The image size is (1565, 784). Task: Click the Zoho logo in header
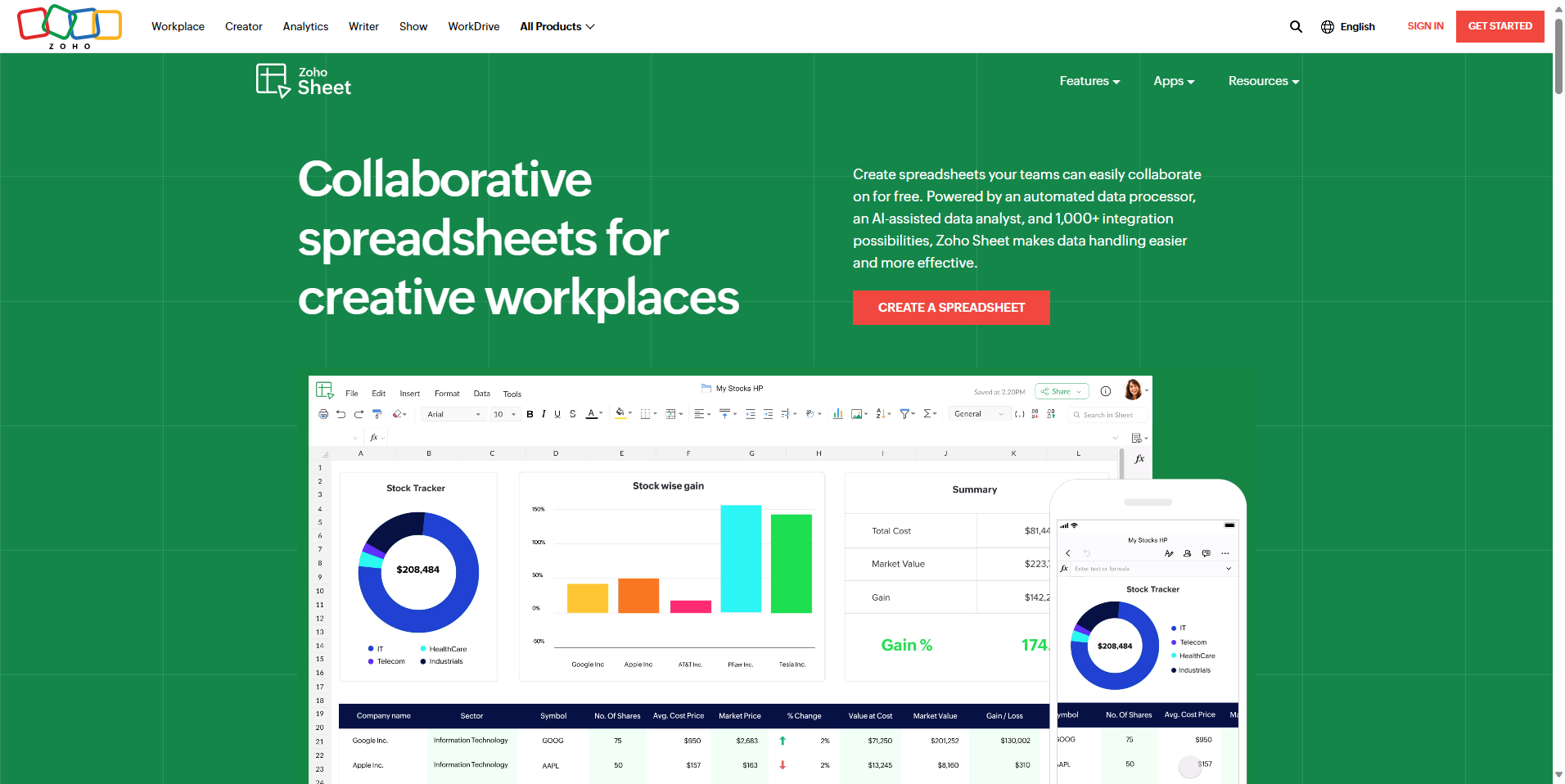pyautogui.click(x=70, y=26)
